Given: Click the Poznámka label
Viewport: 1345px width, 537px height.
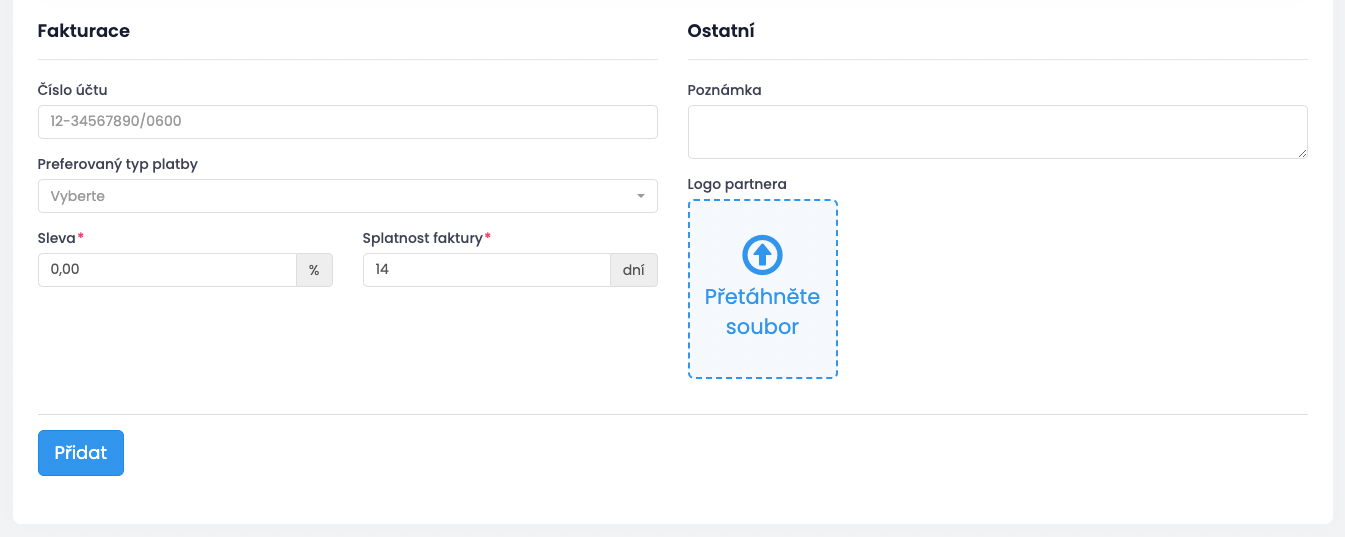Looking at the screenshot, I should click(x=724, y=90).
